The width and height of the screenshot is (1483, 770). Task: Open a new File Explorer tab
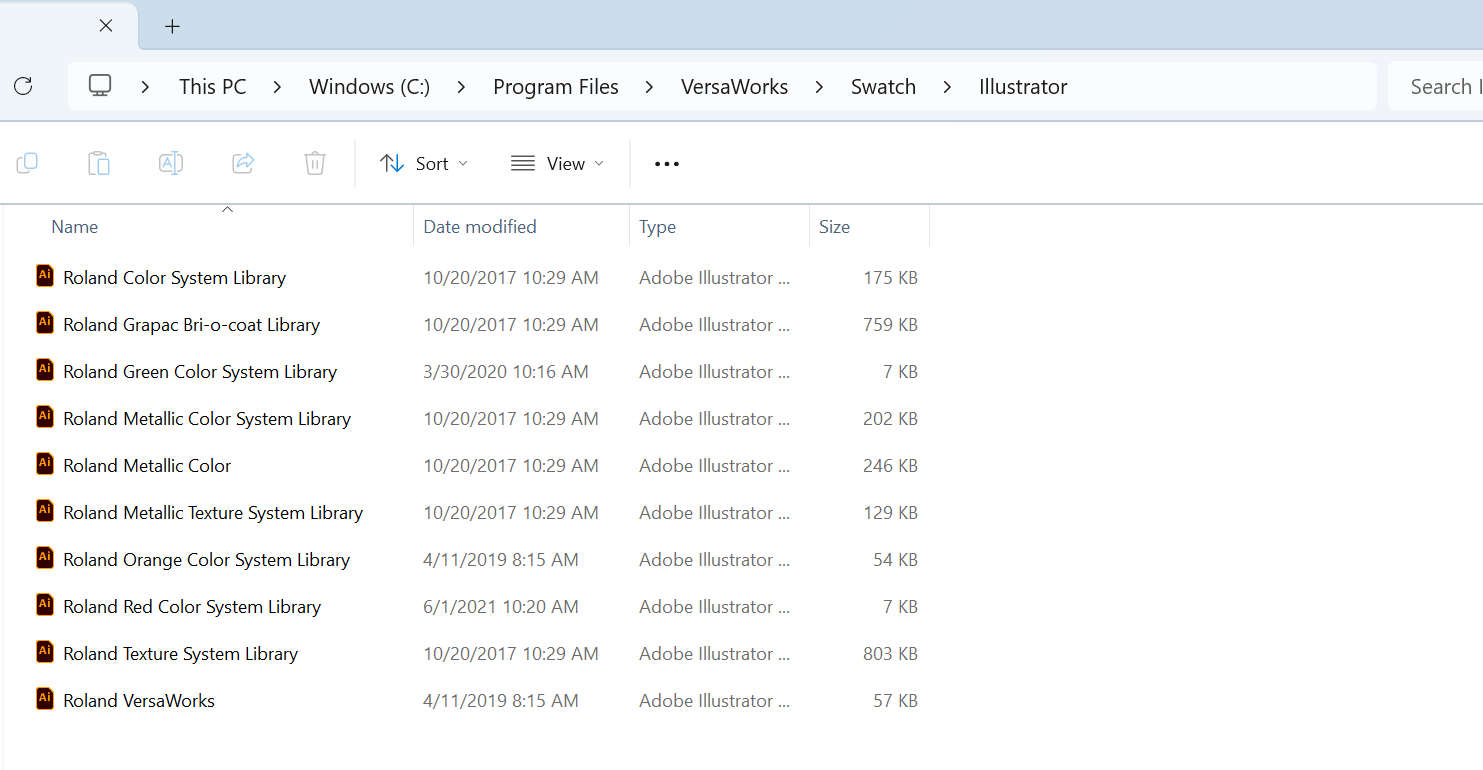tap(172, 25)
